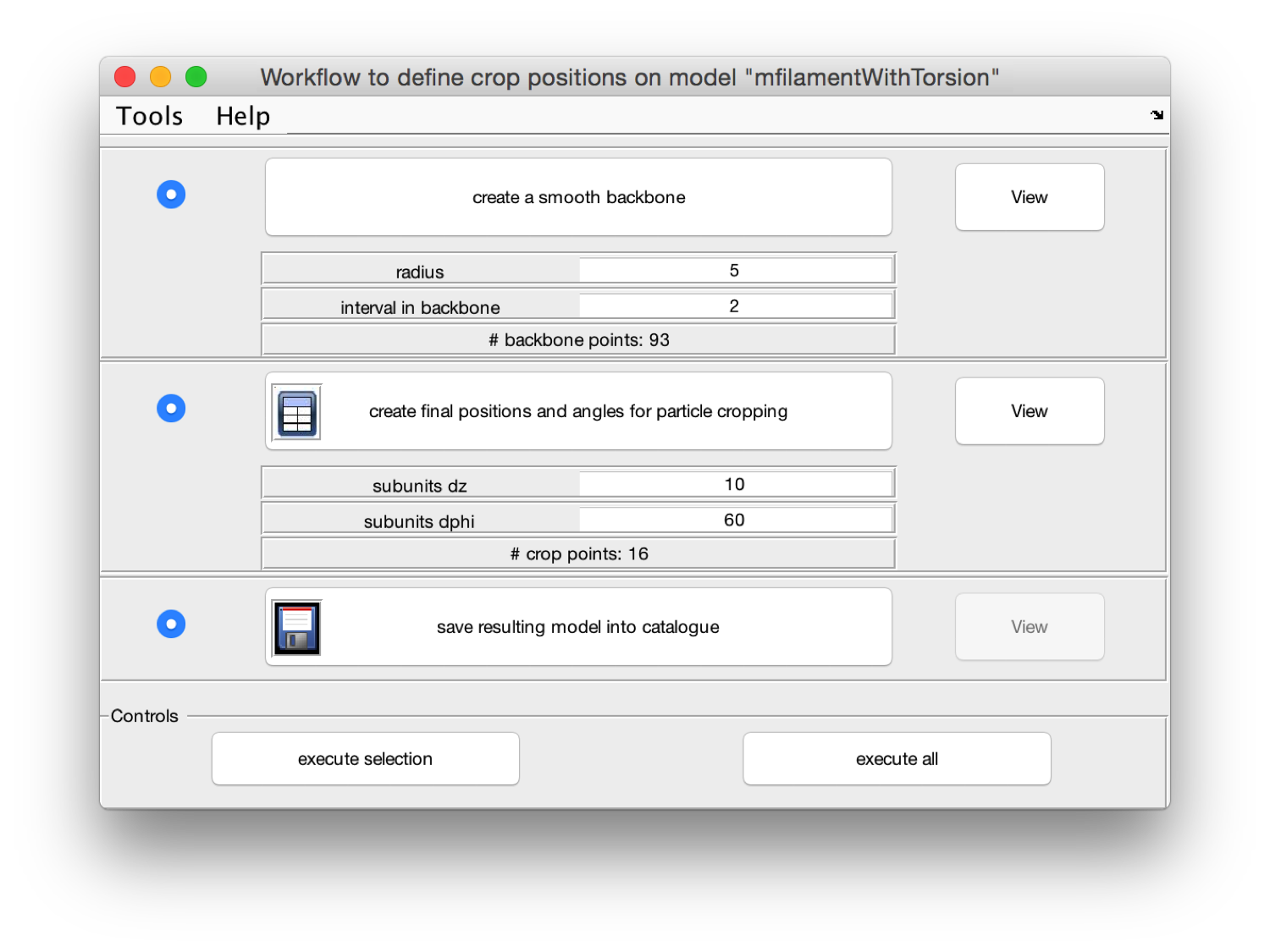Click the 'Controls' panel label
This screenshot has width=1270, height=952.
(x=145, y=716)
